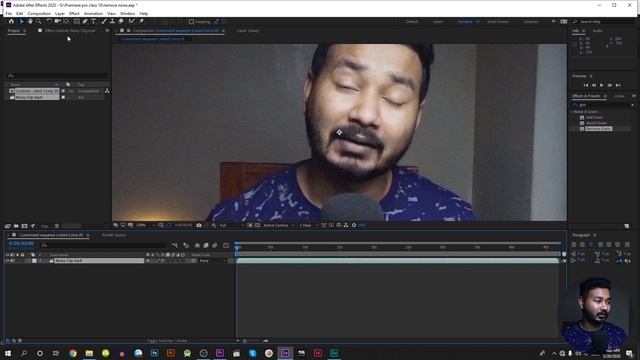Click the Home icon in toolbar
Viewport: 640px width, 360px height.
pyautogui.click(x=11, y=21)
